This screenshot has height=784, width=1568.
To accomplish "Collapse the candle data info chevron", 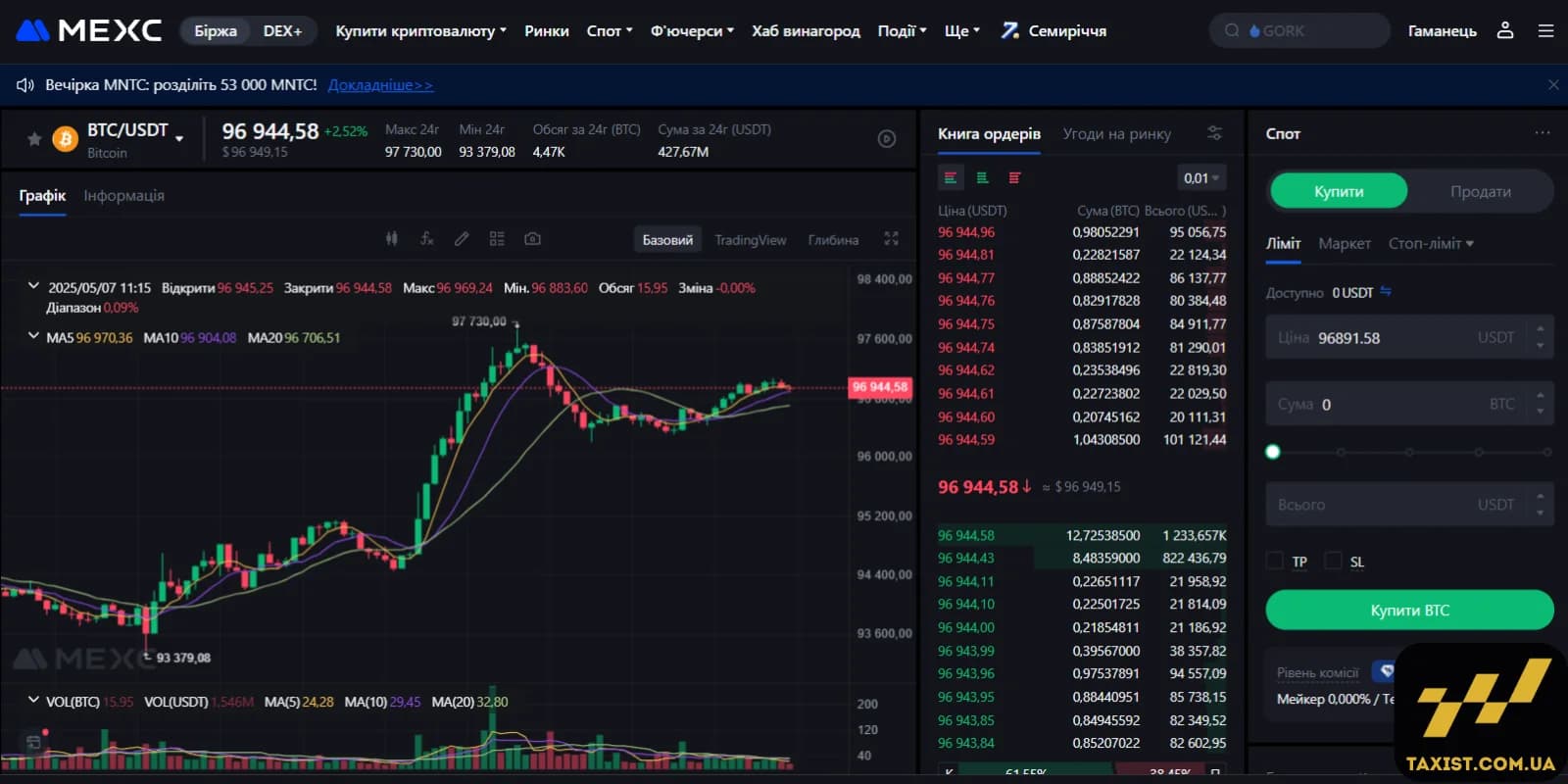I will pyautogui.click(x=33, y=286).
